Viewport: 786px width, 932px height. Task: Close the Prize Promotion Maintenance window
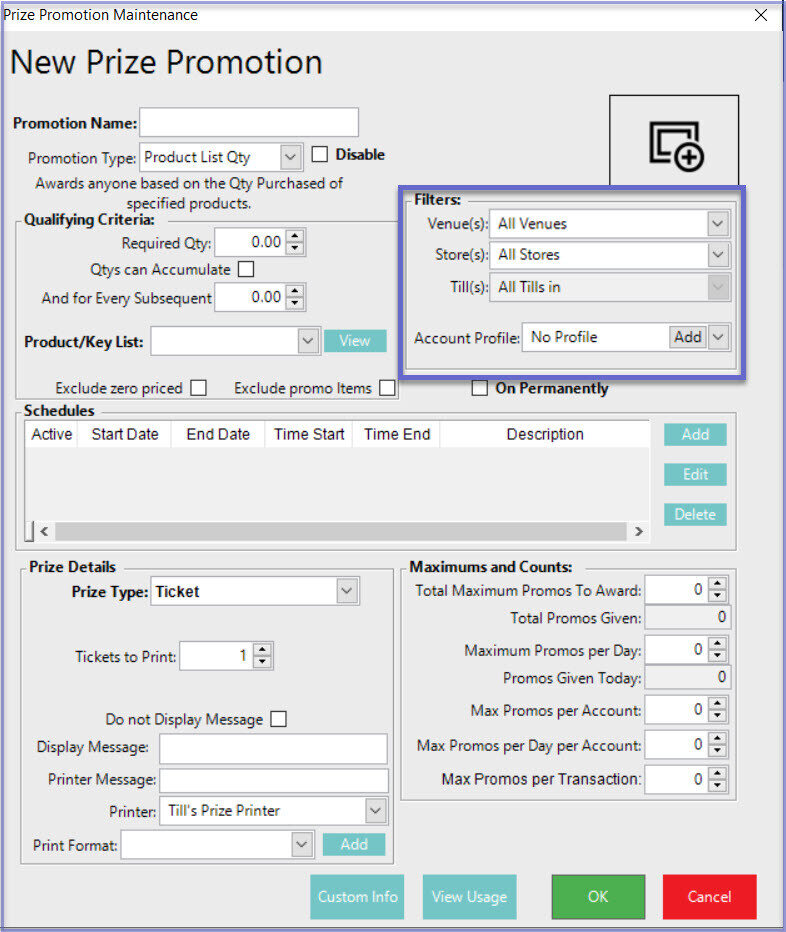[x=761, y=15]
